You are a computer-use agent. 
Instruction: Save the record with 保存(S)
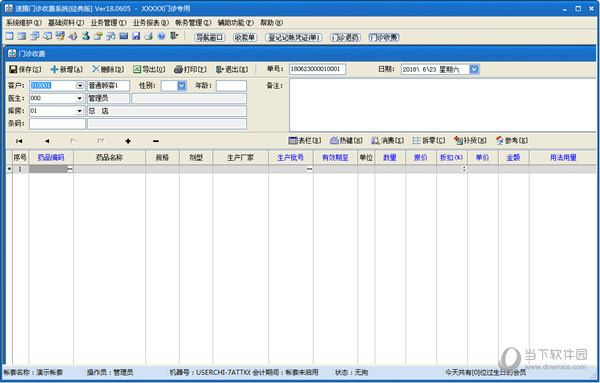coord(25,69)
